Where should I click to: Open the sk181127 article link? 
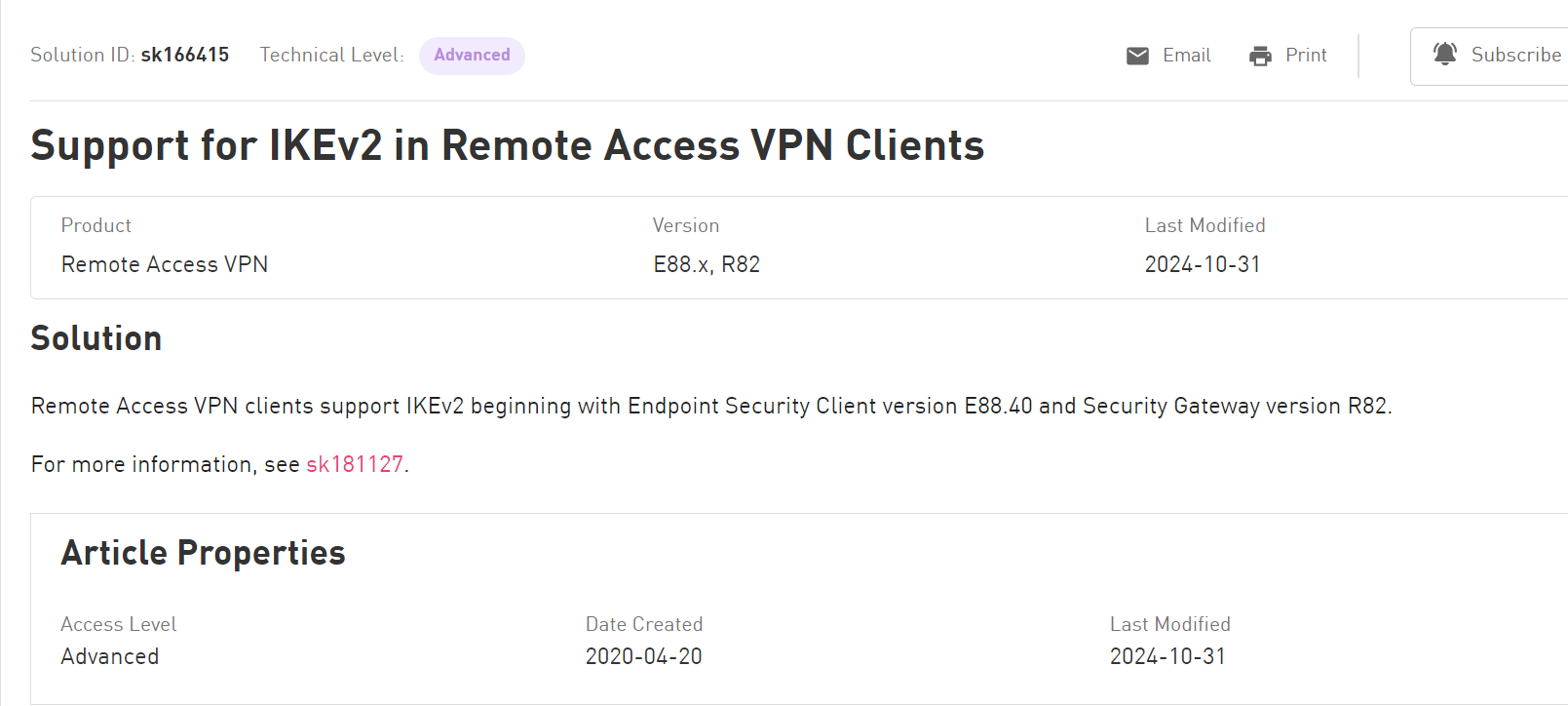tap(355, 464)
